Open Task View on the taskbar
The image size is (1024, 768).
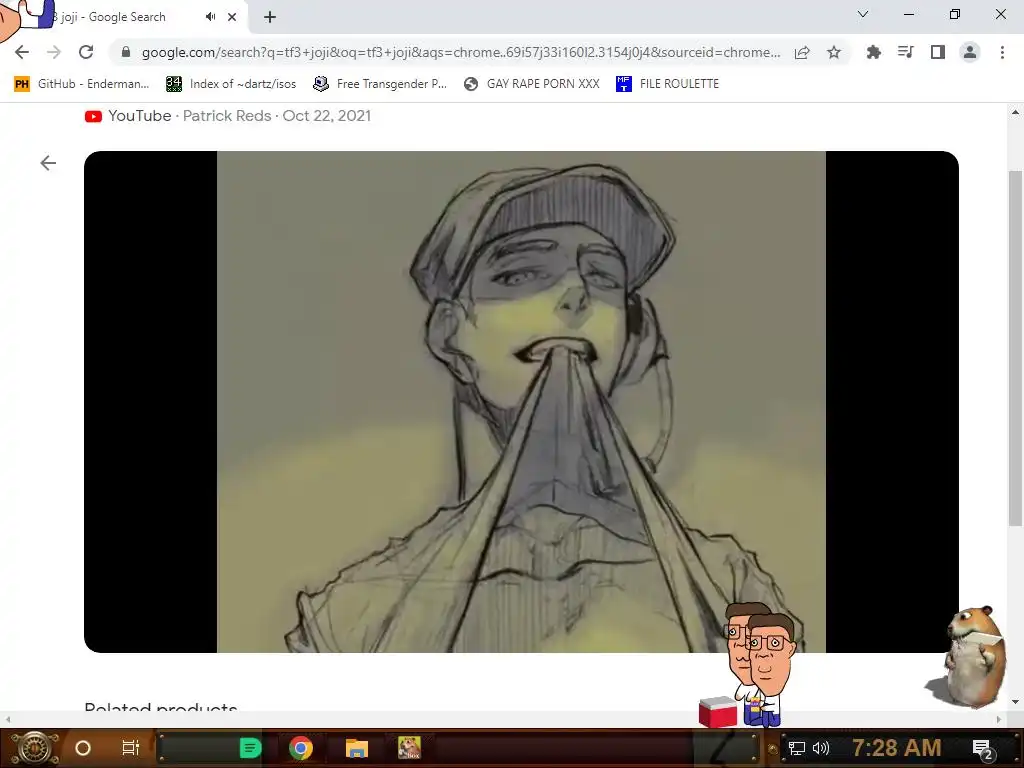click(131, 748)
